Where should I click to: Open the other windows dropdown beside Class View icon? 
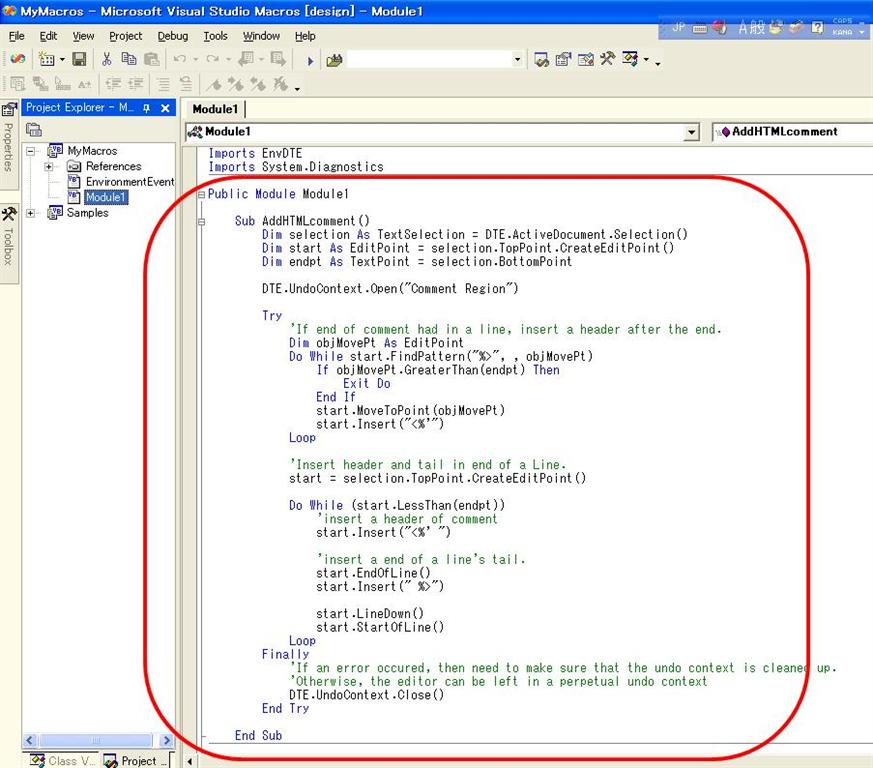[646, 59]
